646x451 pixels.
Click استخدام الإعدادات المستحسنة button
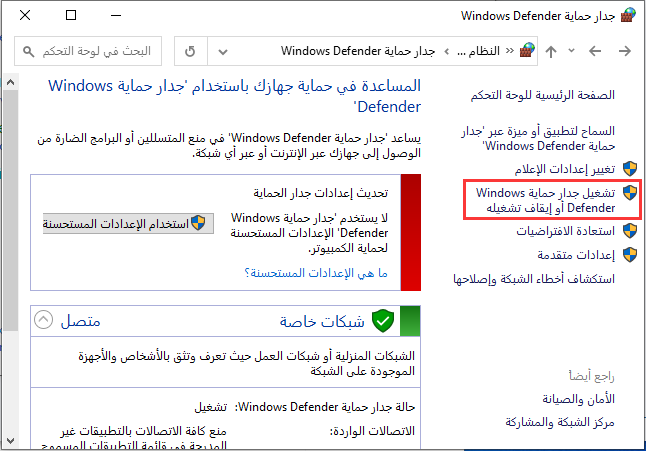[128, 224]
